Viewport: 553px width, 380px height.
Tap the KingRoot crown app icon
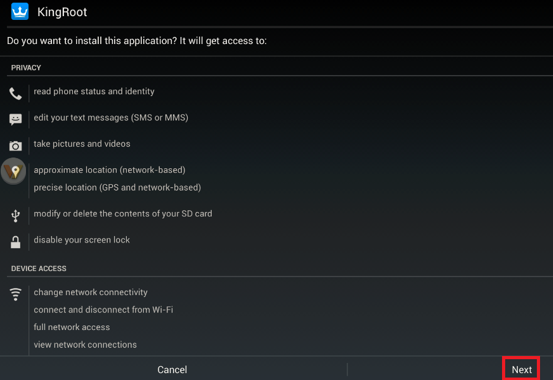click(x=20, y=11)
